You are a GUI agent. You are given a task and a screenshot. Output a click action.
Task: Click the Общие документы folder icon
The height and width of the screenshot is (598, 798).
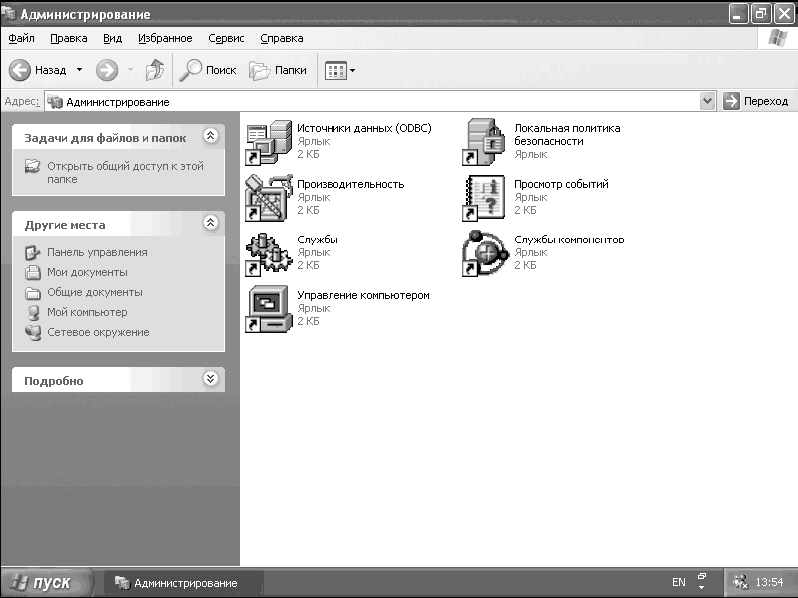click(x=33, y=293)
